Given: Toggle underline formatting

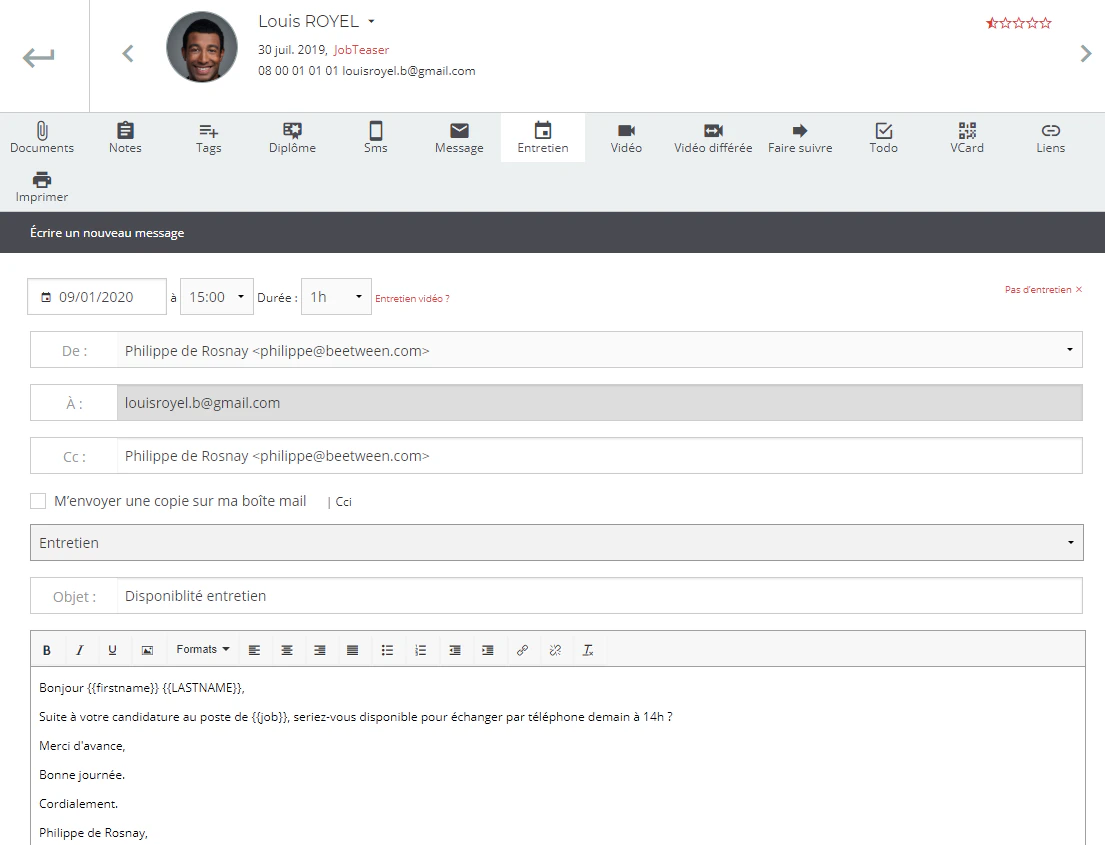Looking at the screenshot, I should pyautogui.click(x=112, y=650).
